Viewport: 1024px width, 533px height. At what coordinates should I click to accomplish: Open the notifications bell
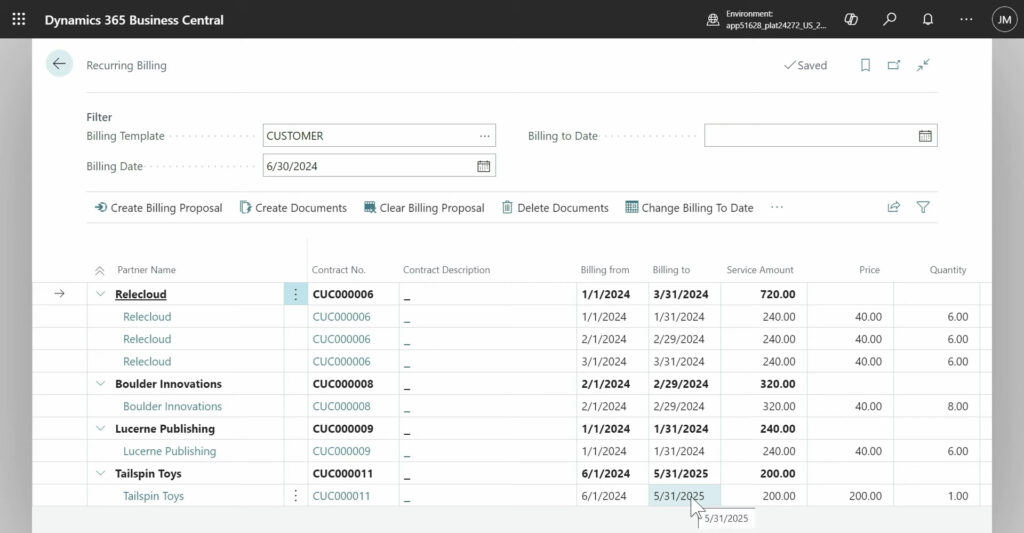[927, 20]
